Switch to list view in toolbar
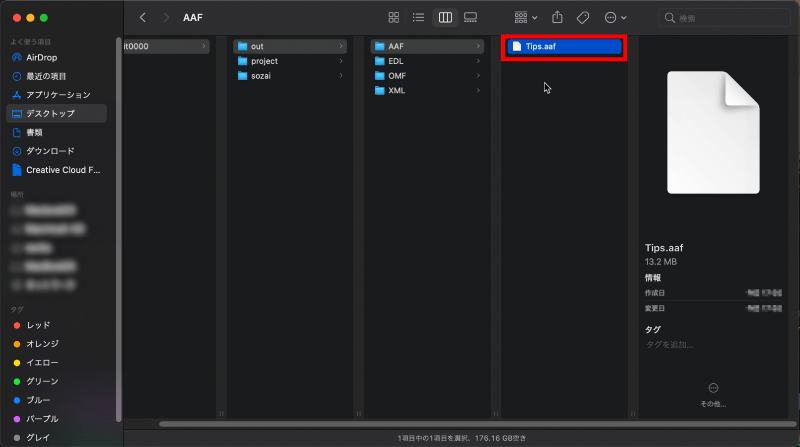Screen dimensions: 800x447 click(419, 18)
